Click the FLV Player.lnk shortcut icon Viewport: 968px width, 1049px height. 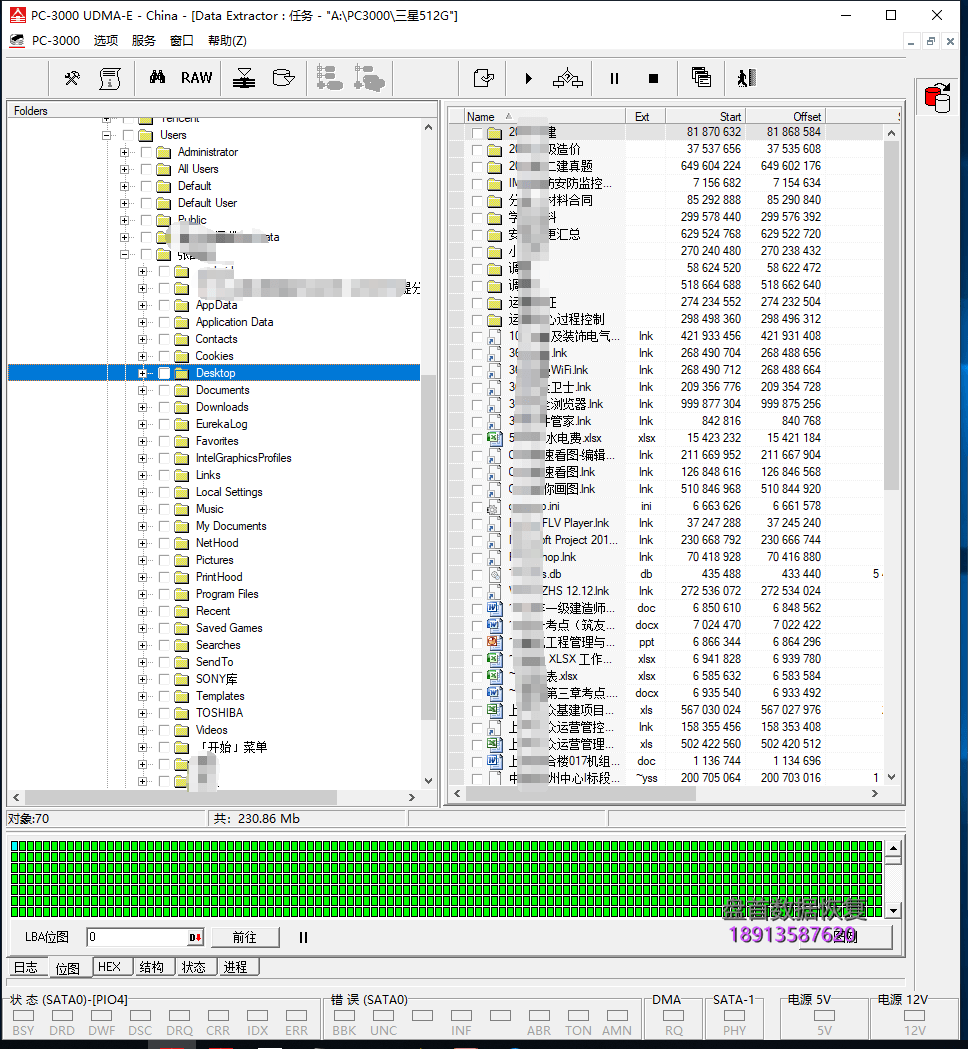[494, 523]
